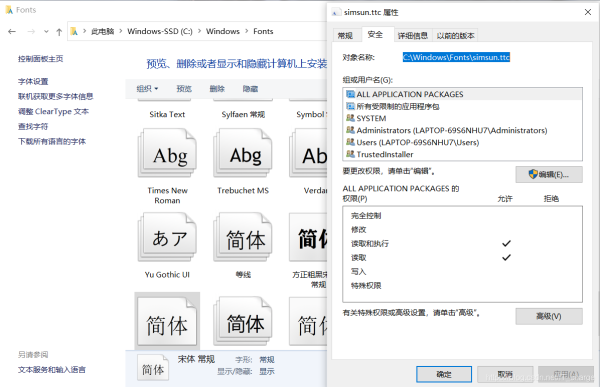This screenshot has width=600, height=387.
Task: Select the highlighted 宋体 font thumbnail
Action: [x=167, y=322]
